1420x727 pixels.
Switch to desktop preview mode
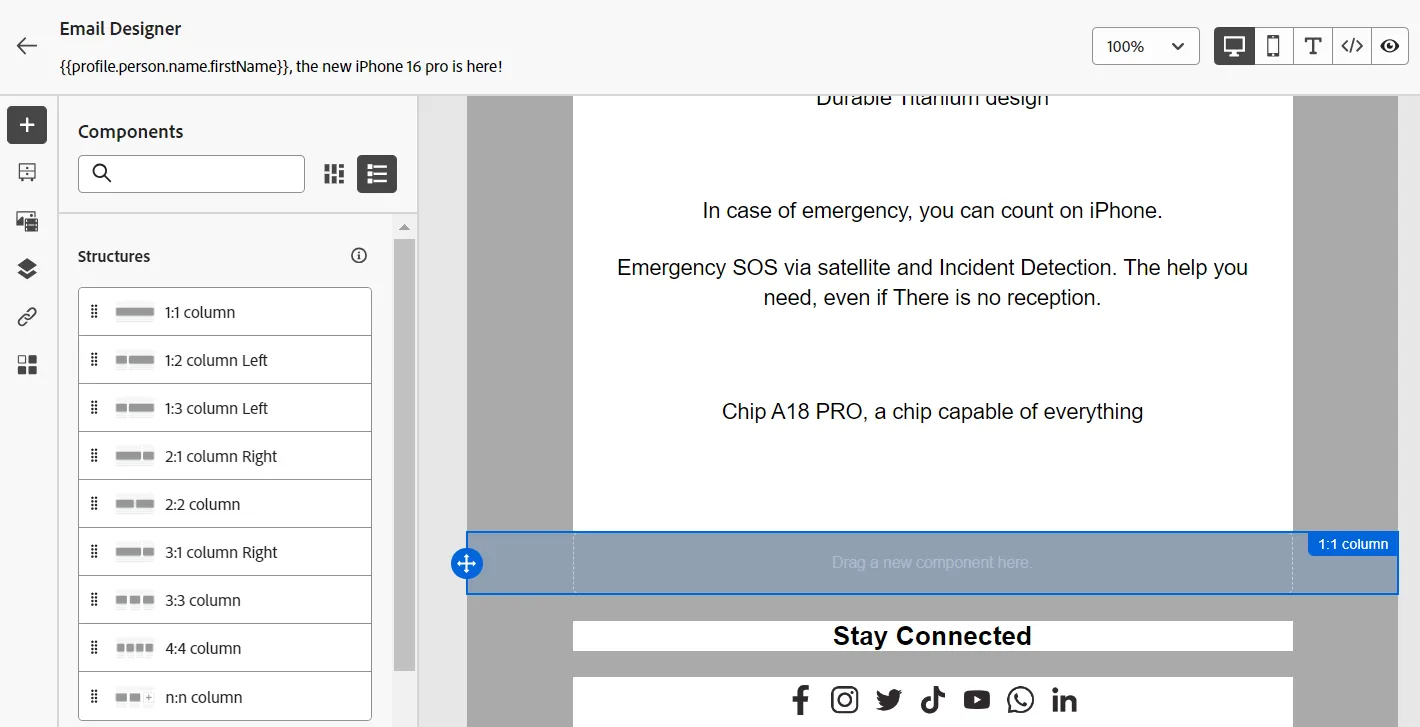coord(1234,46)
